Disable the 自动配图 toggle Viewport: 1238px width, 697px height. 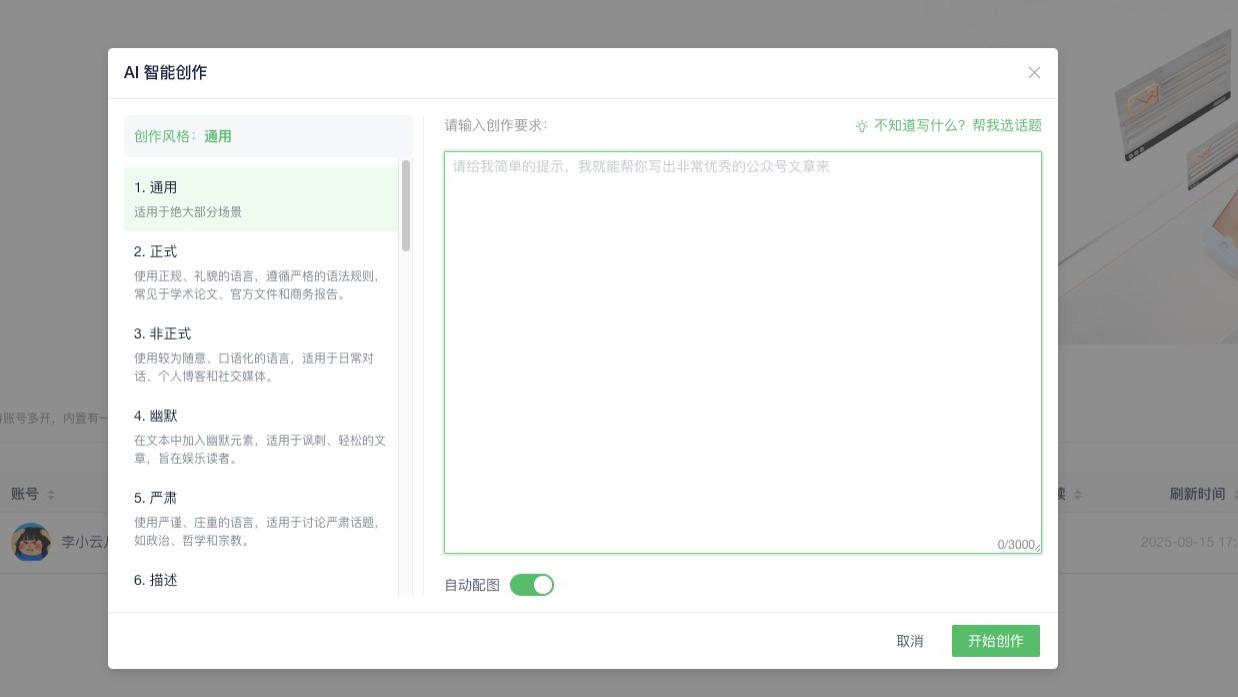click(533, 584)
